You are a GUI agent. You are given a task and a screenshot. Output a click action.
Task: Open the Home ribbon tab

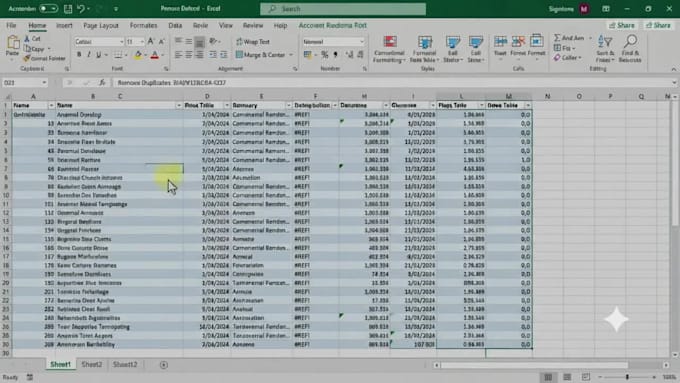(37, 26)
